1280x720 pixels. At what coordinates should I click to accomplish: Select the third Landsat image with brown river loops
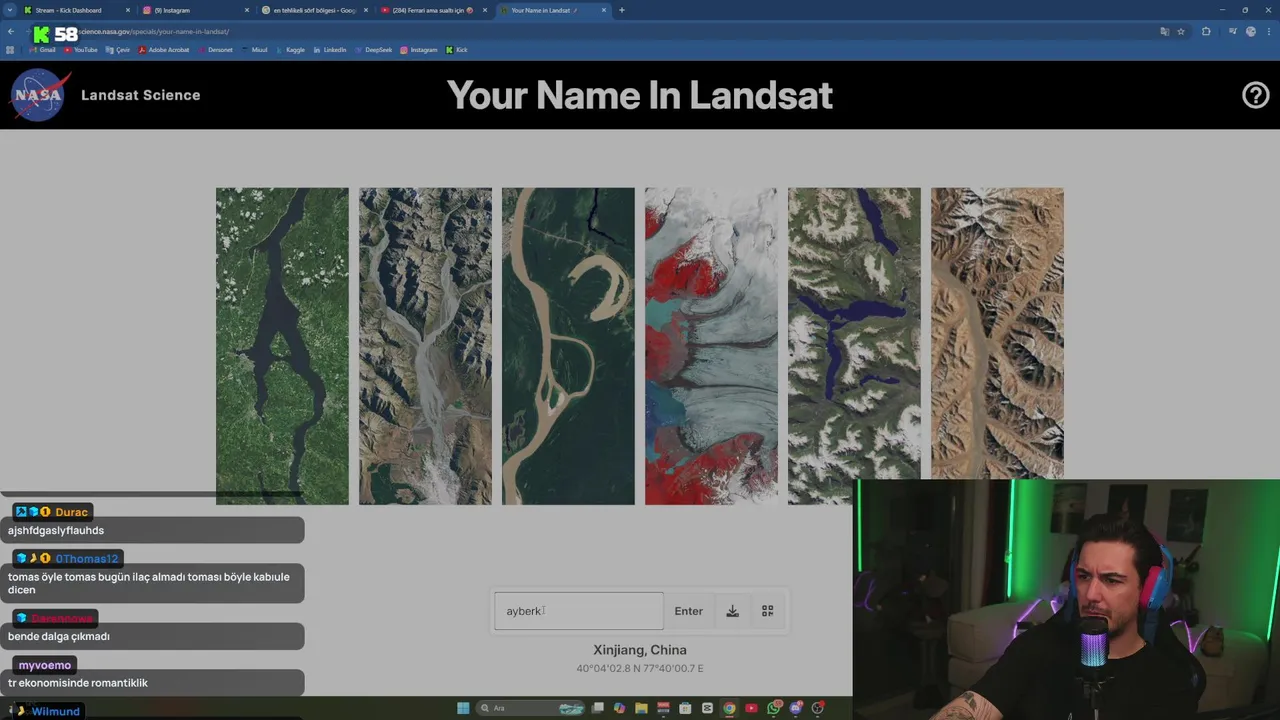568,346
